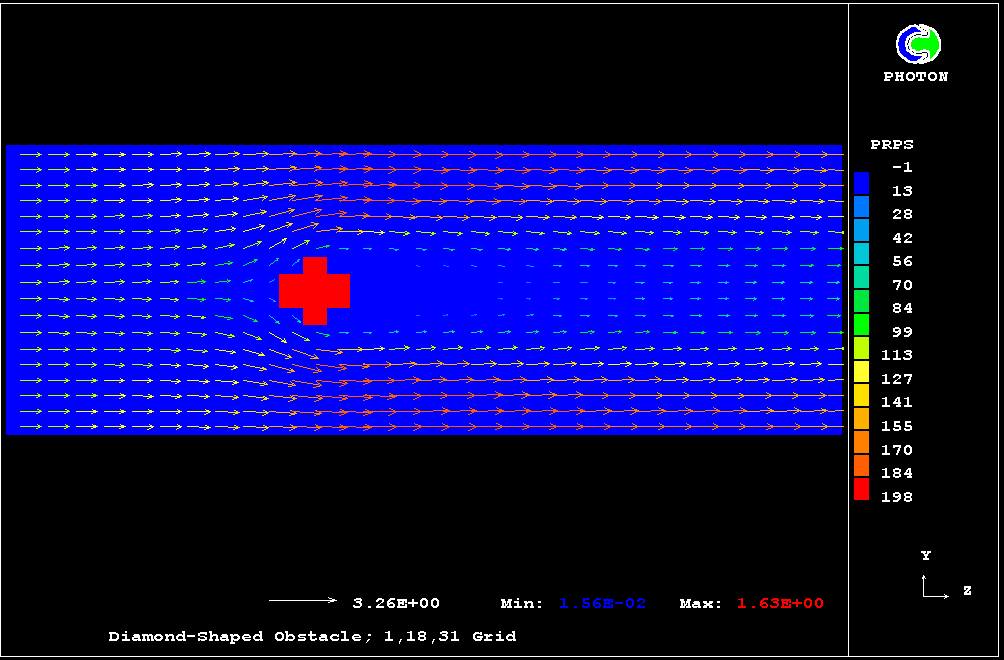This screenshot has height=660, width=1004.
Task: Click the legend value -1
Action: [901, 167]
